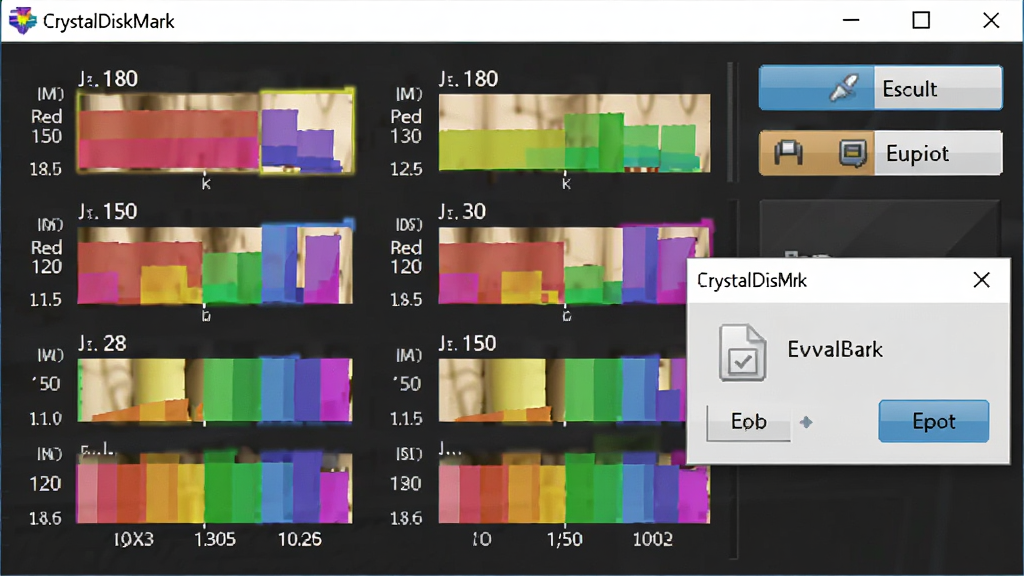
Task: Close the CrystalDisMrk dialog
Action: tap(981, 280)
